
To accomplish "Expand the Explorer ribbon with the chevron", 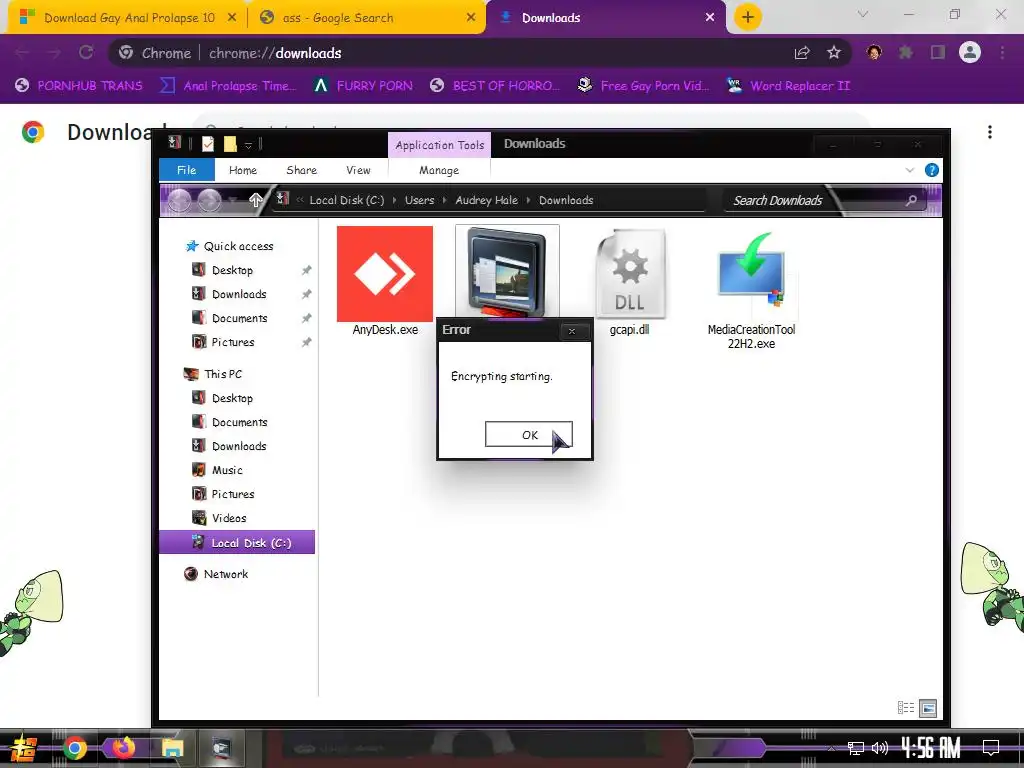I will pyautogui.click(x=910, y=170).
